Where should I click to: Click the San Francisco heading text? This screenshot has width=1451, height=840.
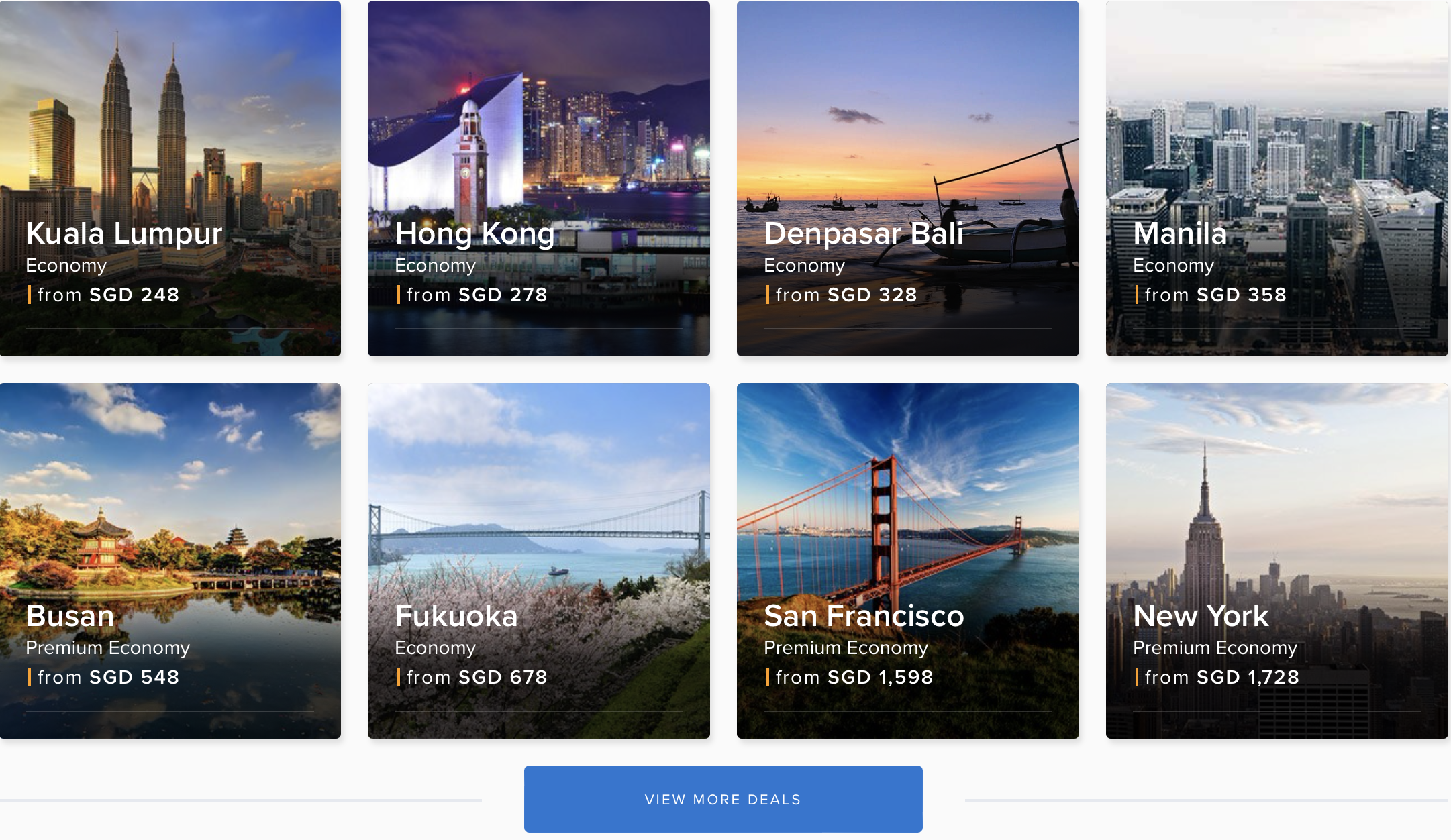[x=864, y=616]
